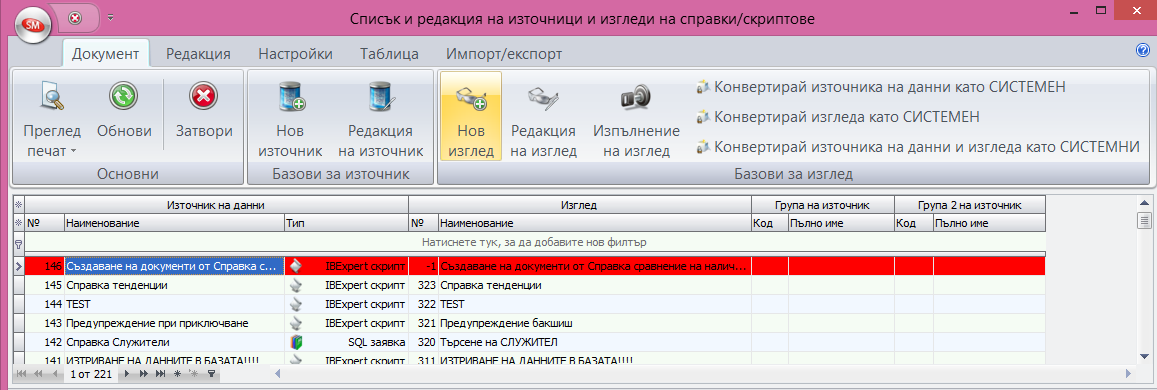The width and height of the screenshot is (1157, 390).
Task: Expand the Преглед печат dropdown arrow
Action: point(74,152)
